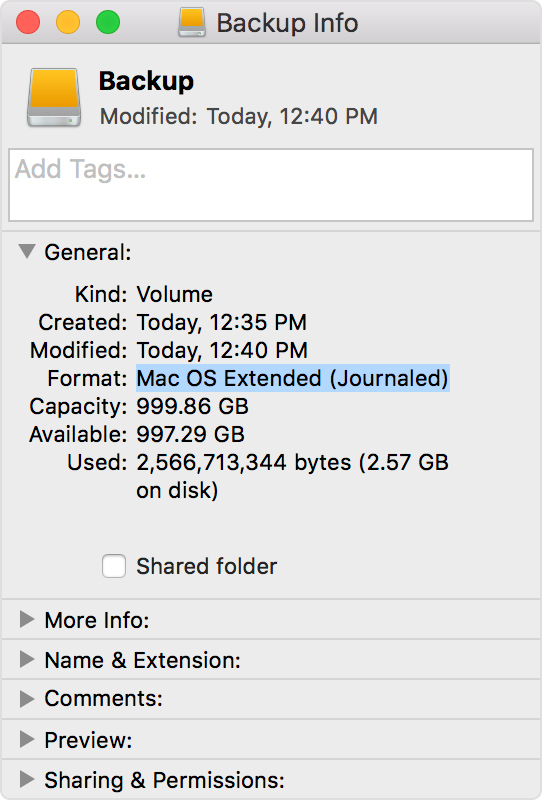The width and height of the screenshot is (542, 800).
Task: Click the Add Tags input field
Action: pos(271,185)
